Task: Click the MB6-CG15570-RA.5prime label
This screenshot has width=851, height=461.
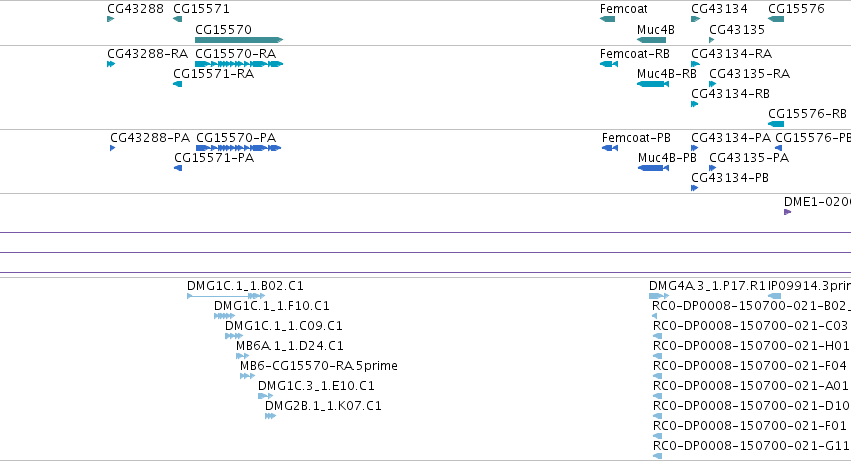Action: [319, 366]
